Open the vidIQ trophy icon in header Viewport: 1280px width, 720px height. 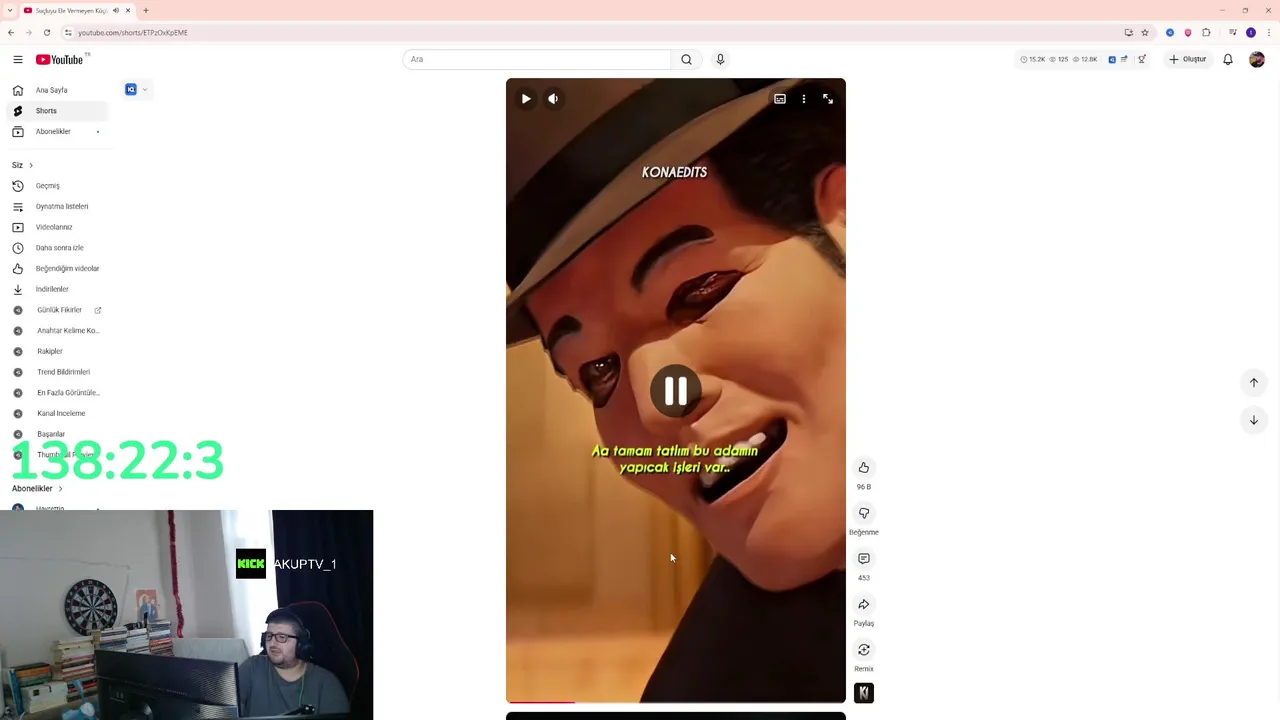click(1142, 59)
